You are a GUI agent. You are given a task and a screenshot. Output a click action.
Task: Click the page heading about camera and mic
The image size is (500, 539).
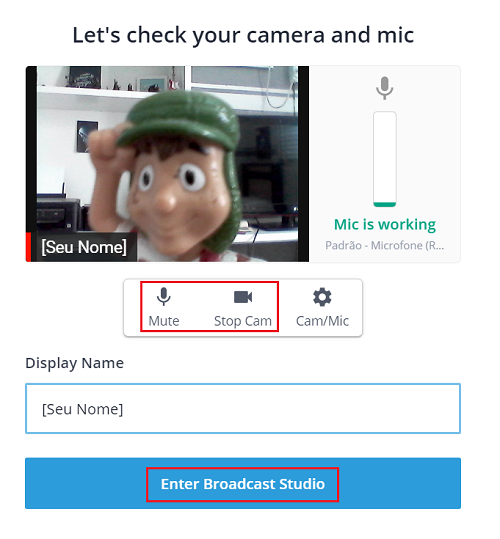[243, 35]
